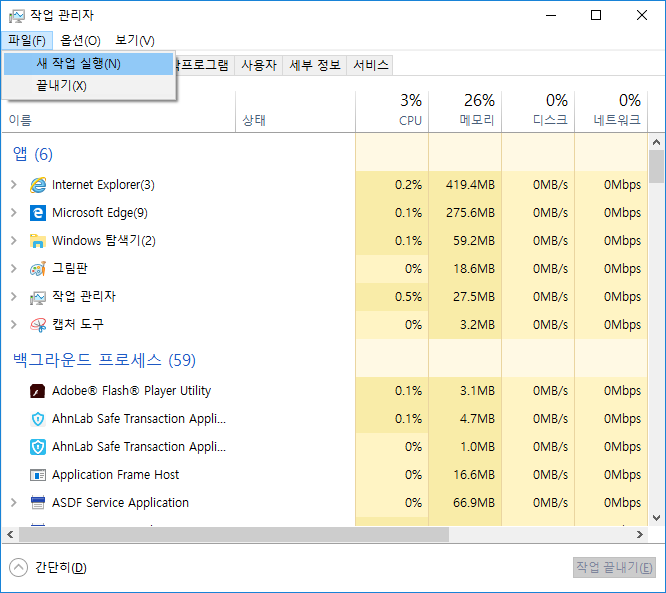Expand the 캡처 도구 process row
The height and width of the screenshot is (593, 666).
pos(14,325)
